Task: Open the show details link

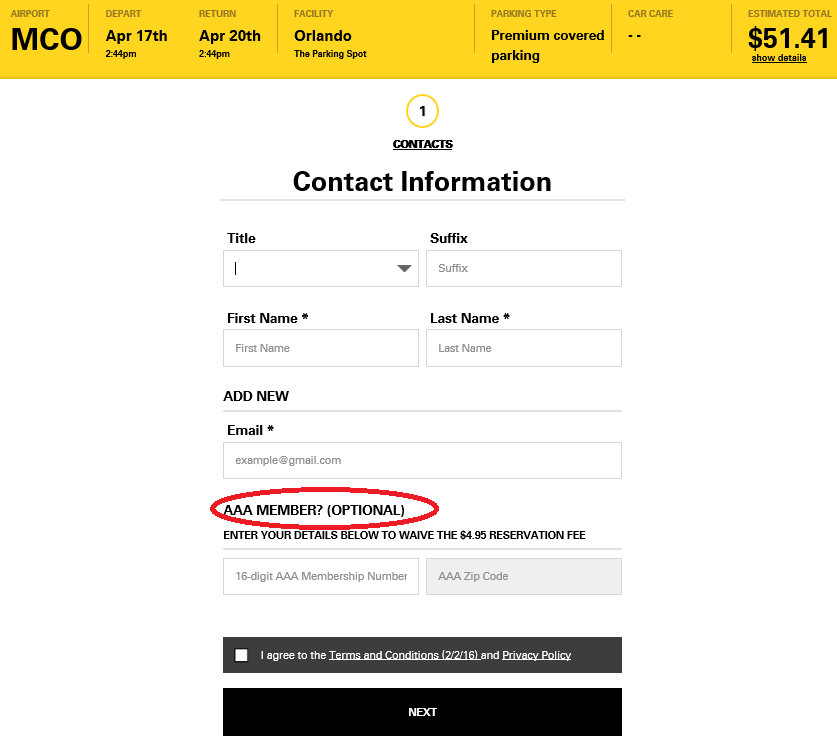Action: coord(779,58)
